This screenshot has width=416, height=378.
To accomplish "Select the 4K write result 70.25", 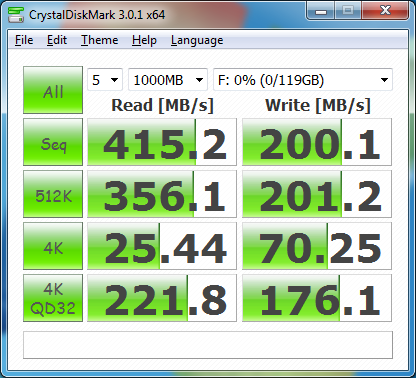I will point(317,246).
